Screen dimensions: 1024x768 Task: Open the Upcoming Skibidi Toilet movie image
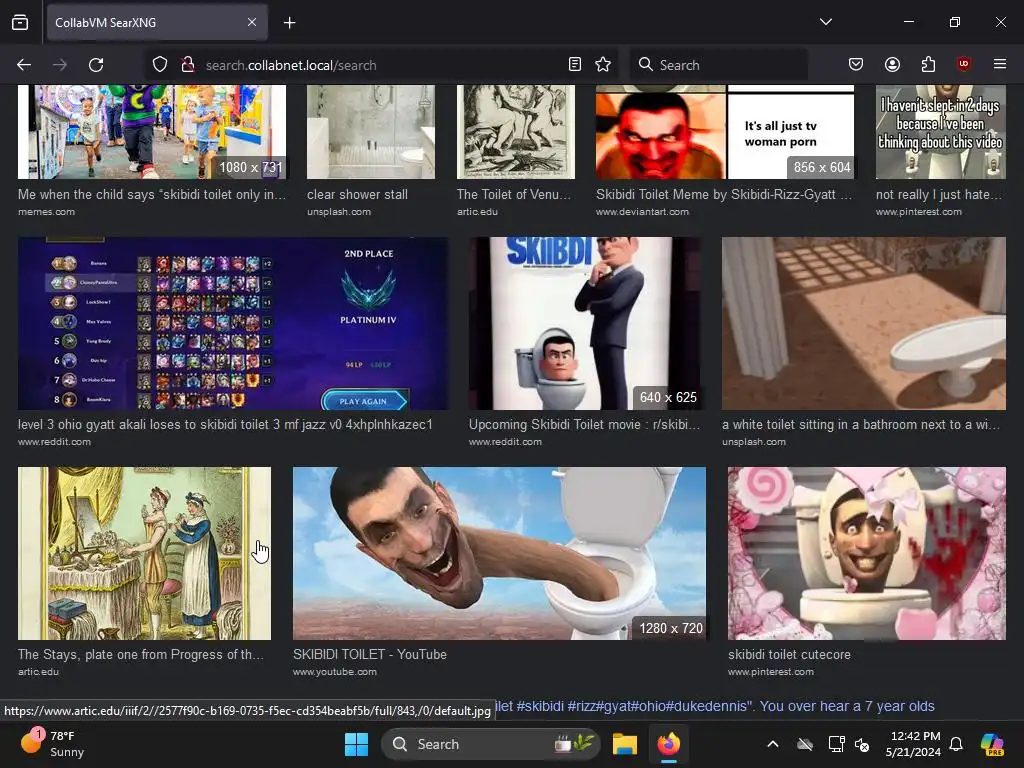coord(584,323)
